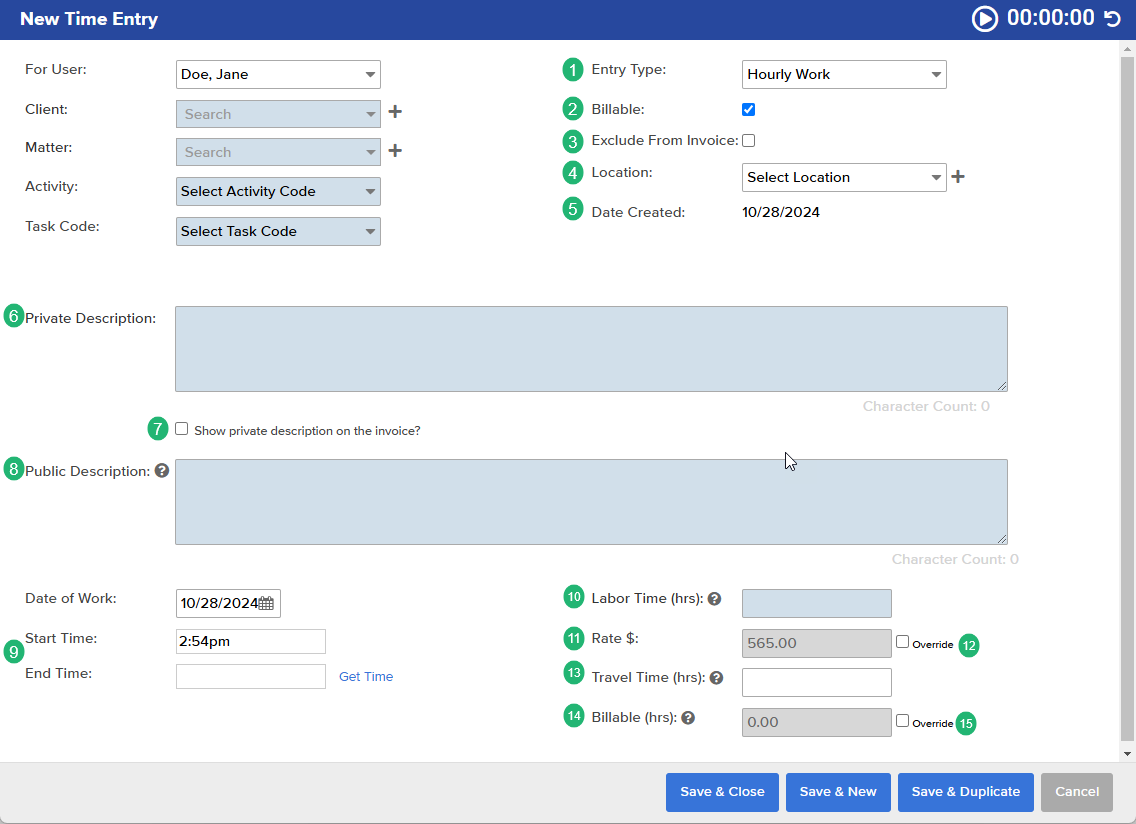Show private description on the invoice
Image resolution: width=1136 pixels, height=824 pixels.
(x=181, y=428)
